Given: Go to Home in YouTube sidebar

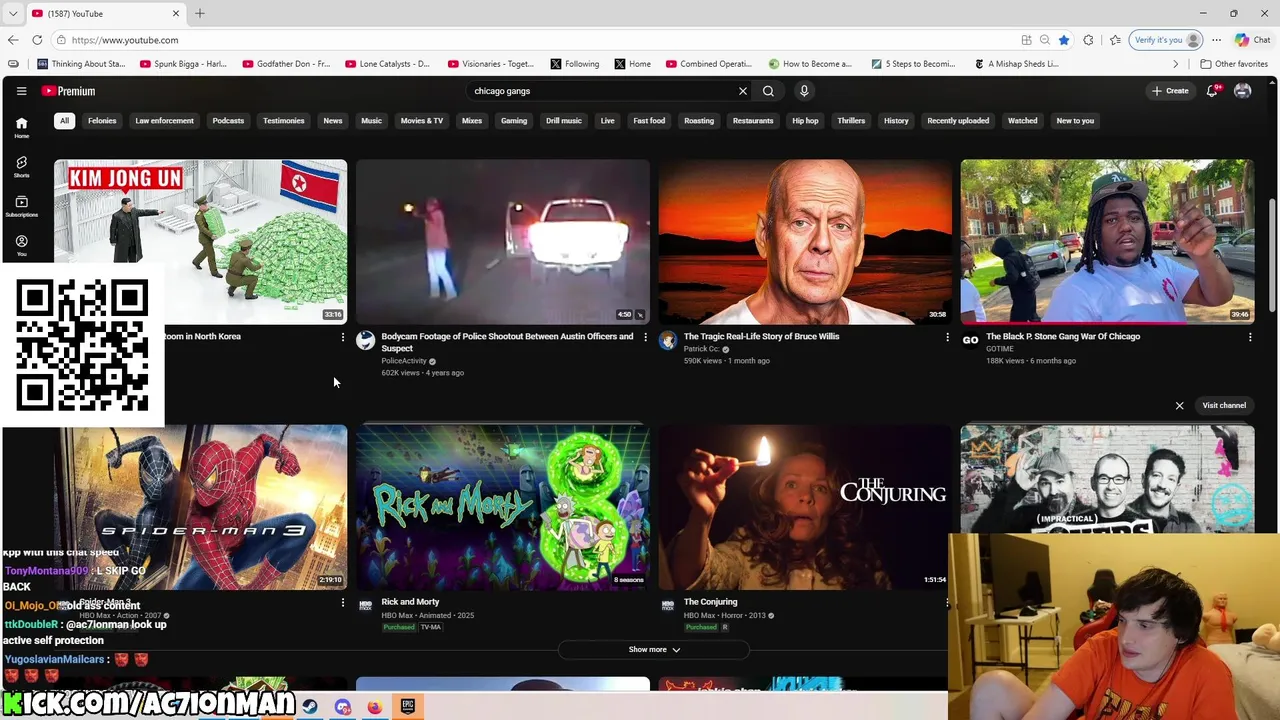Looking at the screenshot, I should (21, 127).
